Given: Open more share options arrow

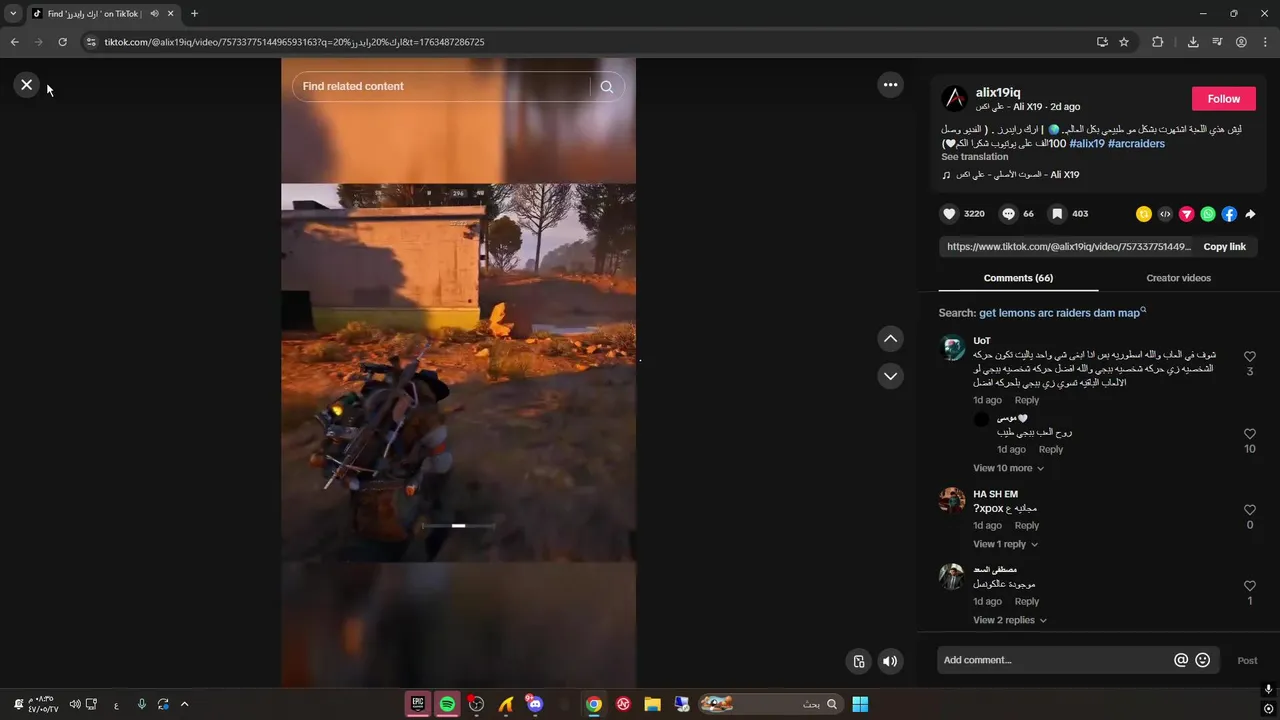Looking at the screenshot, I should click(x=1250, y=214).
